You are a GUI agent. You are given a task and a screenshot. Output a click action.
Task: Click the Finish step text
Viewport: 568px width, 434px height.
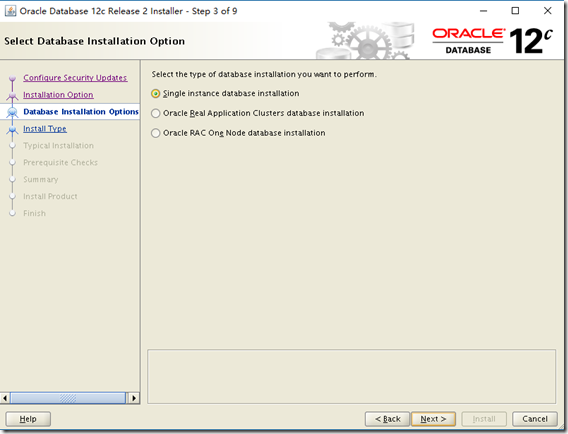click(34, 213)
